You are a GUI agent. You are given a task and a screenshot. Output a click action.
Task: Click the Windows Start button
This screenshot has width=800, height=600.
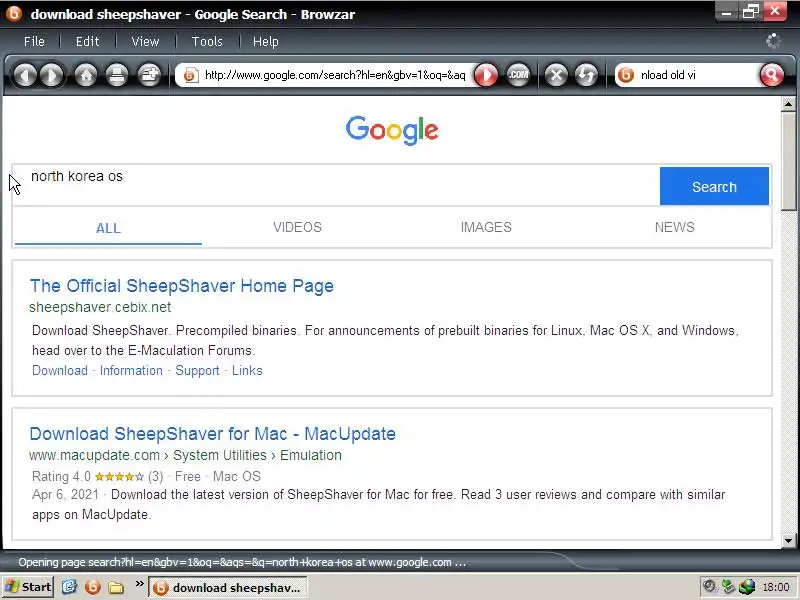point(28,587)
